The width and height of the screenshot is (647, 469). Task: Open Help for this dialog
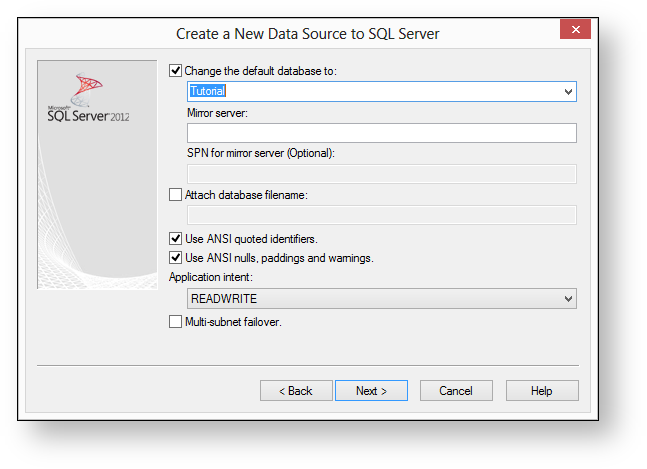click(541, 391)
